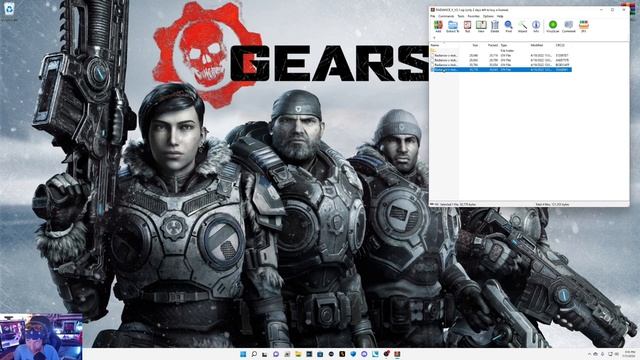Screen dimensions: 640x360
Task: Click the Comment toolbar icon
Action: pyautogui.click(x=569, y=27)
